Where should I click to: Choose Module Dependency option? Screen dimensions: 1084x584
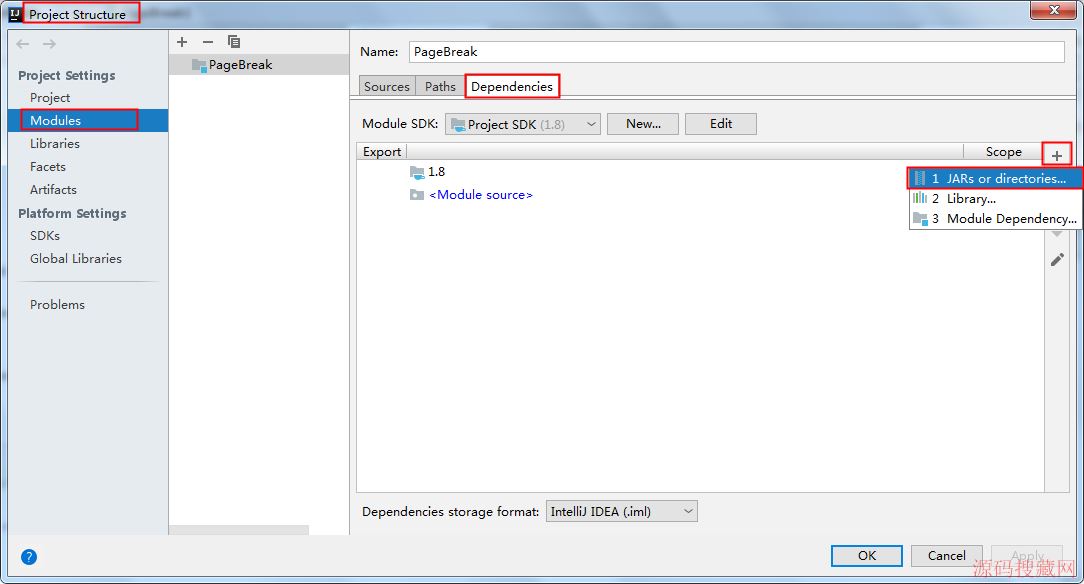(x=994, y=218)
